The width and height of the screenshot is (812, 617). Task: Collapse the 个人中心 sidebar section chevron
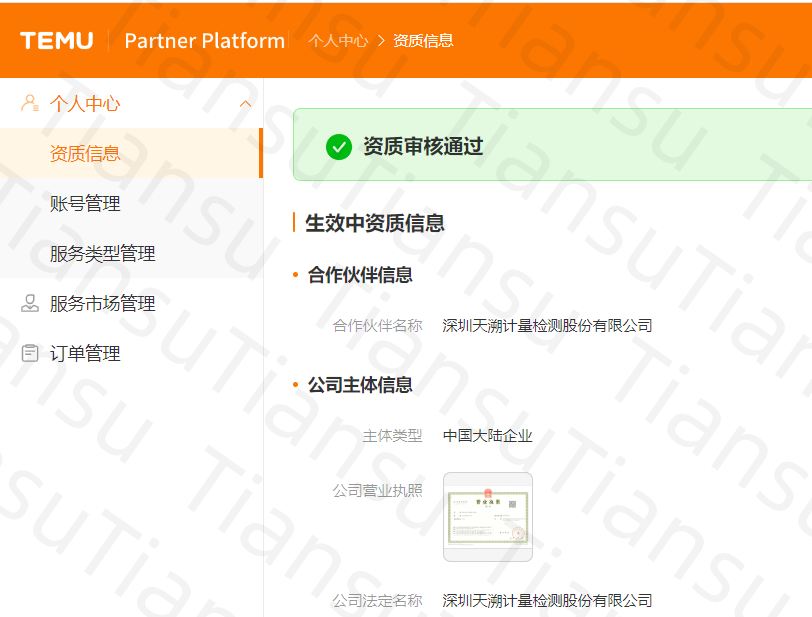point(246,104)
